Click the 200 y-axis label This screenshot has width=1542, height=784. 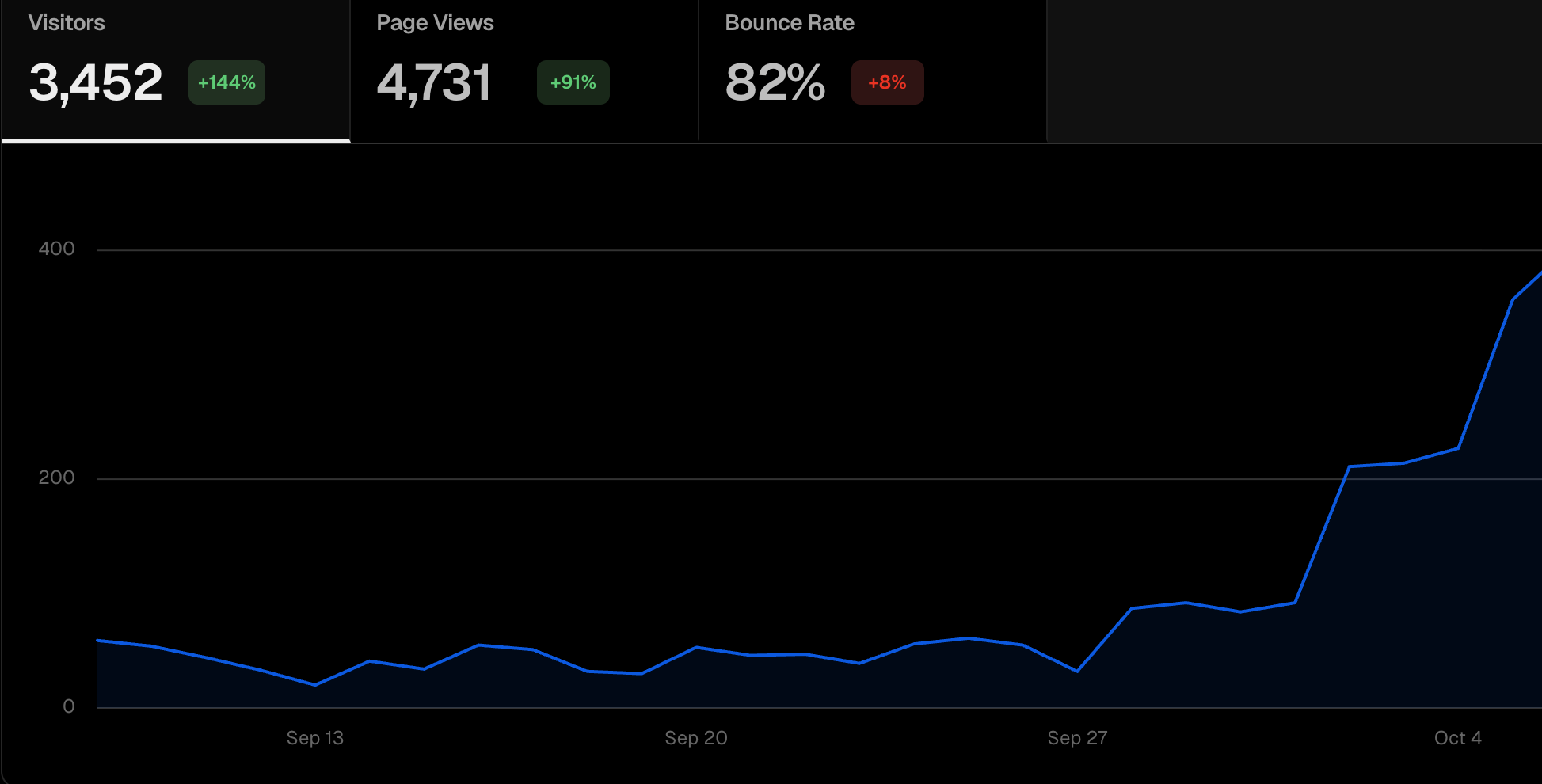coord(57,478)
